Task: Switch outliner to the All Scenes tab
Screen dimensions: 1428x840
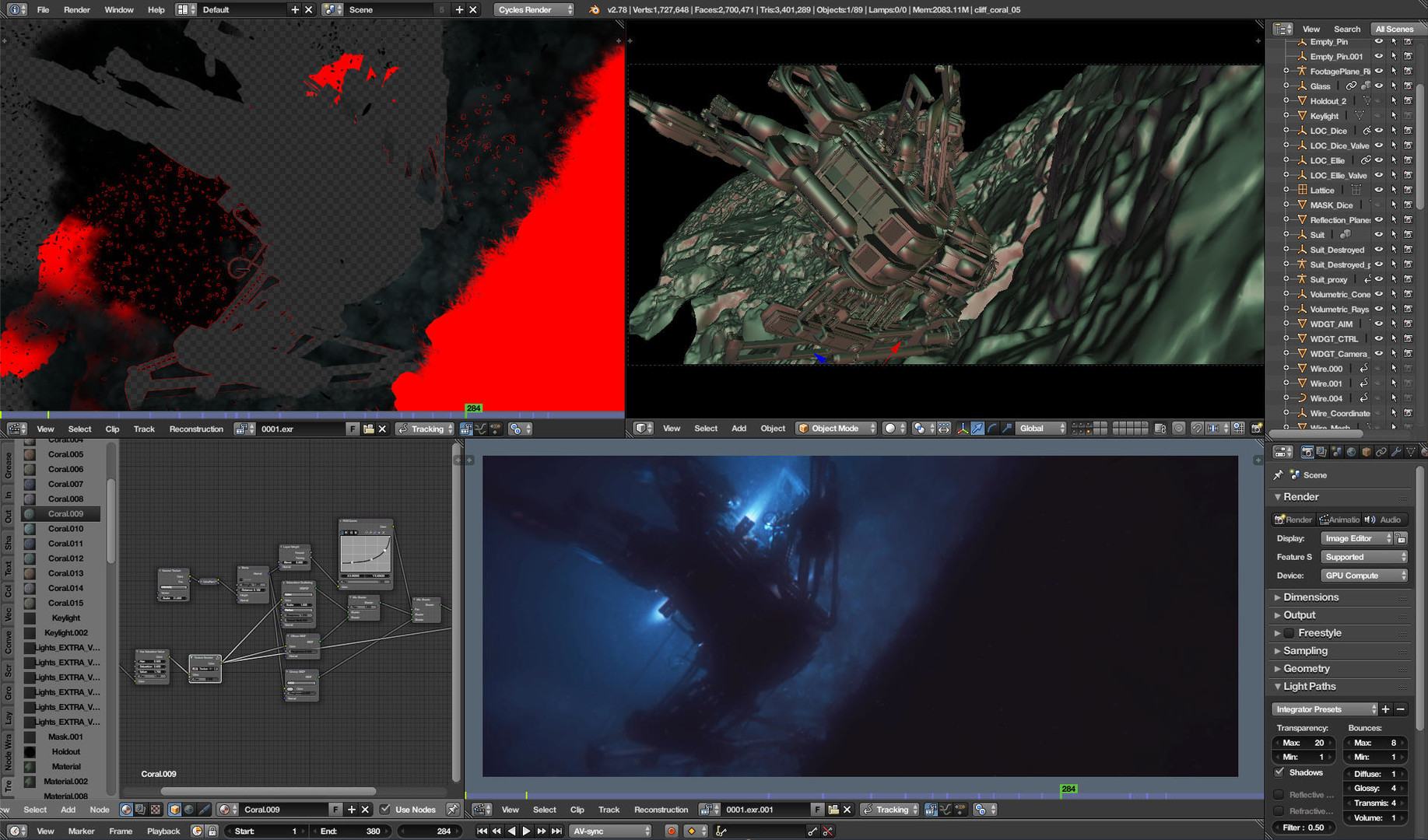Action: (x=1394, y=29)
